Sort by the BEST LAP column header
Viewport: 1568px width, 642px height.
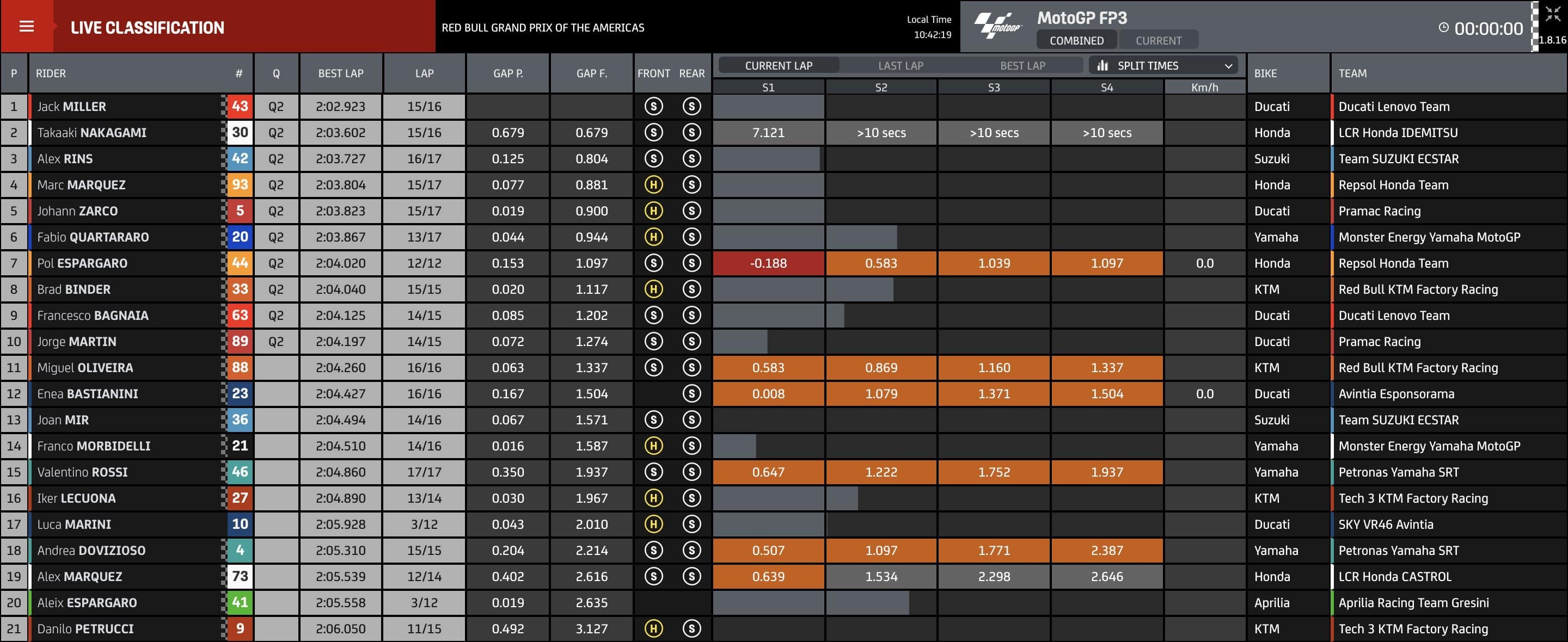tap(340, 73)
